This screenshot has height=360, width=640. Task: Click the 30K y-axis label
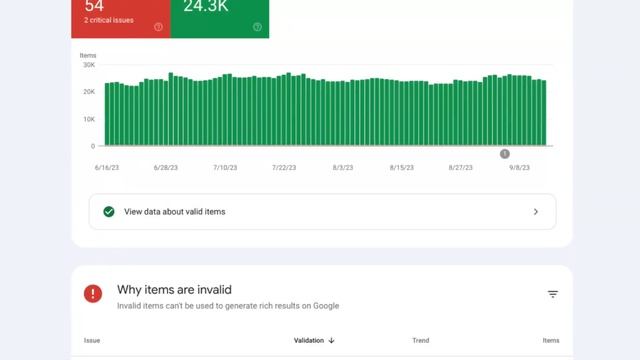coord(89,65)
